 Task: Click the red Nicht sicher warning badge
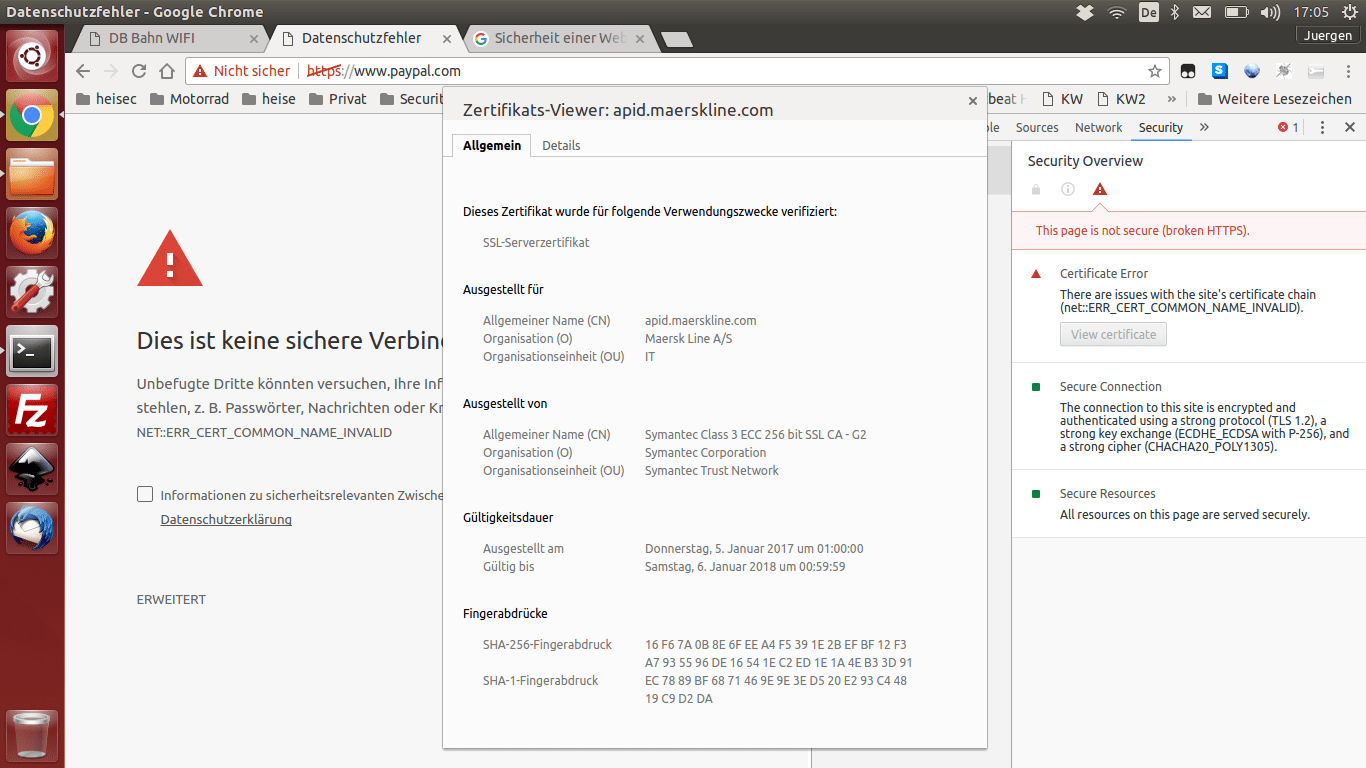pos(241,71)
